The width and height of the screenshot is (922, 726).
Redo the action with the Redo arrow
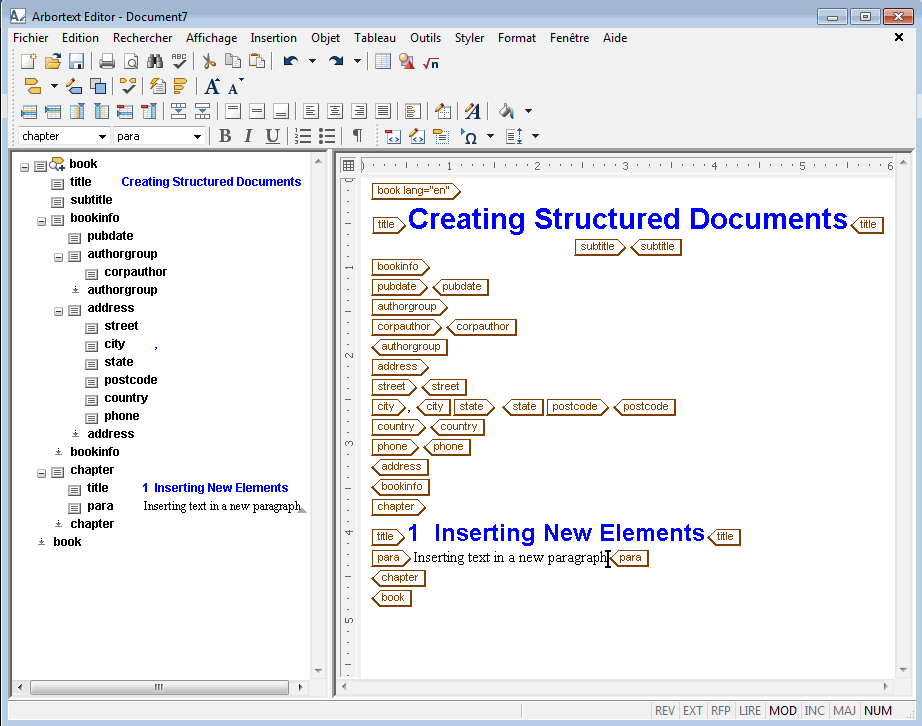[336, 61]
